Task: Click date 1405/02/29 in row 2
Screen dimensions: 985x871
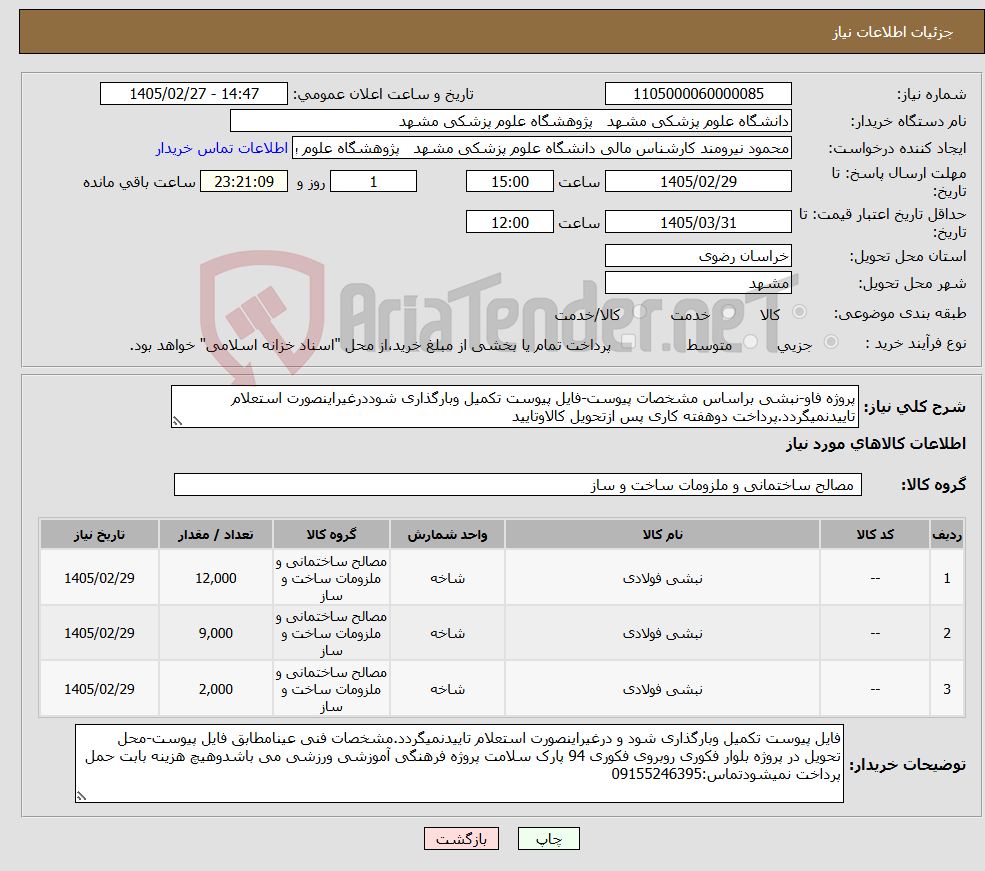Action: click(99, 634)
